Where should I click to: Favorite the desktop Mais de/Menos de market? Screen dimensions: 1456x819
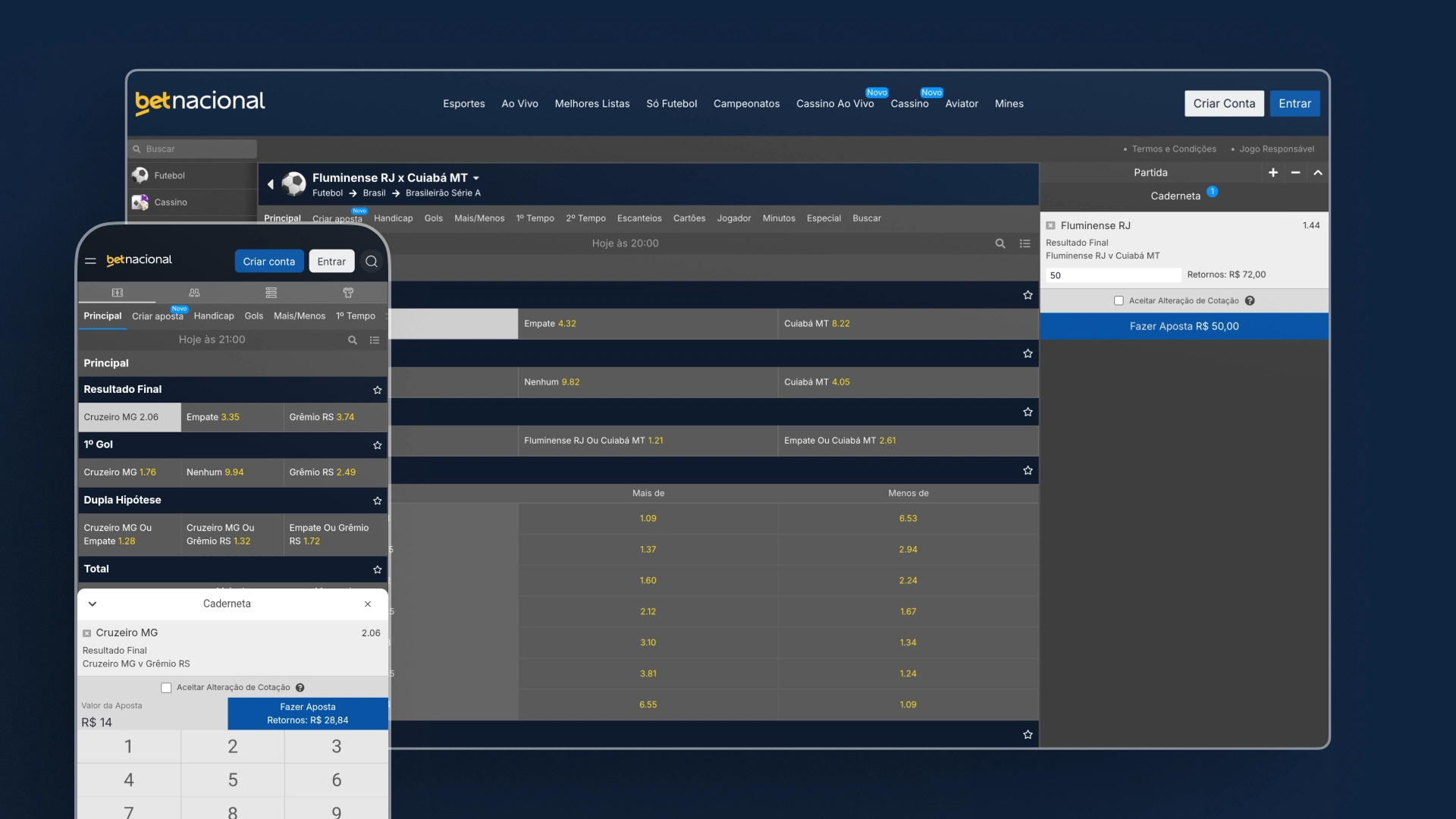[1028, 470]
